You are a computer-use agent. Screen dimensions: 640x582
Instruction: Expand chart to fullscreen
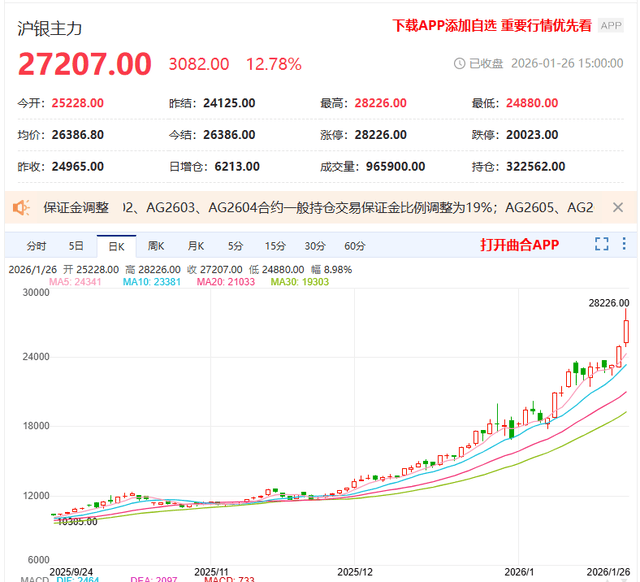(602, 245)
